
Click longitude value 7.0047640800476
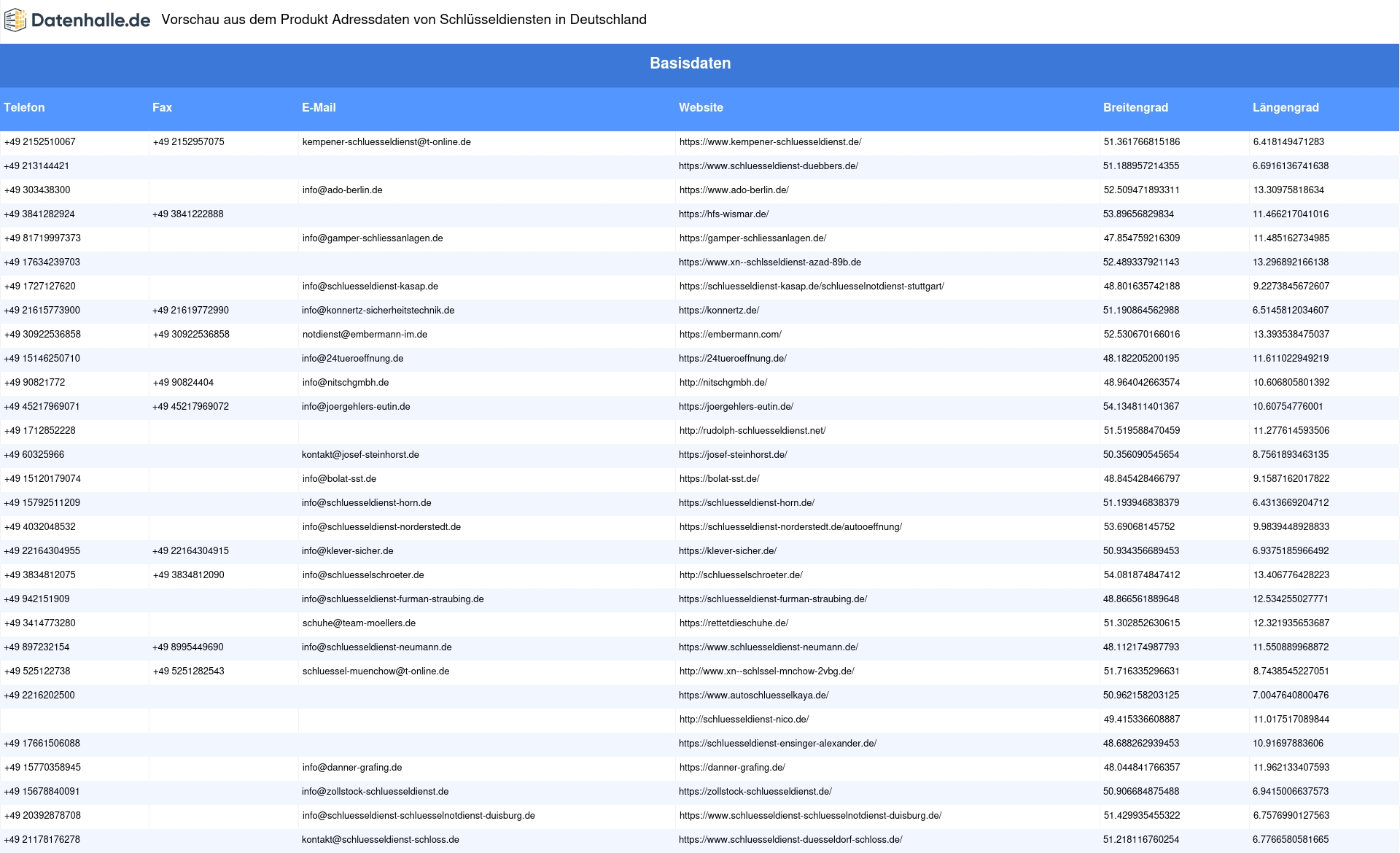[x=1291, y=696]
